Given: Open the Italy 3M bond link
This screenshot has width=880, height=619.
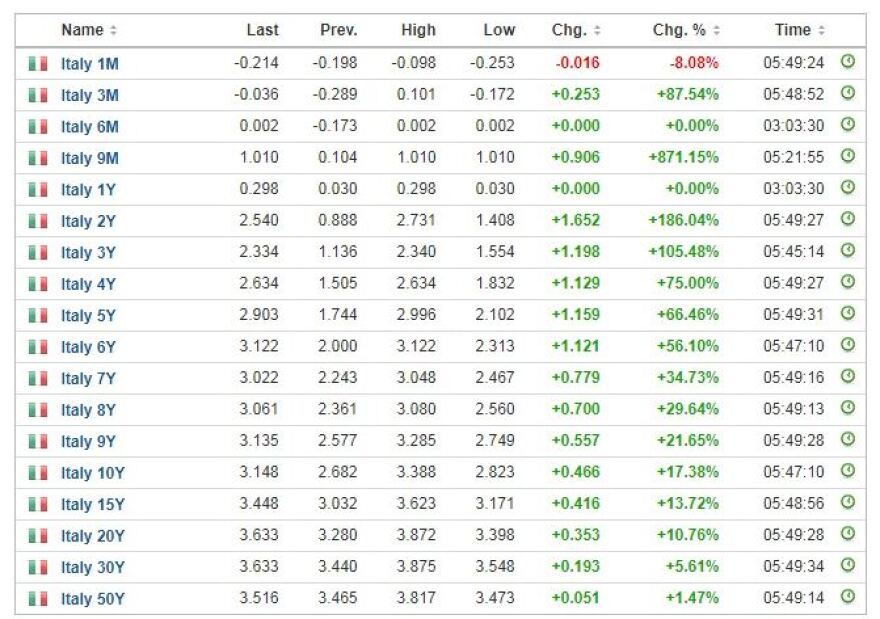Looking at the screenshot, I should tap(90, 95).
